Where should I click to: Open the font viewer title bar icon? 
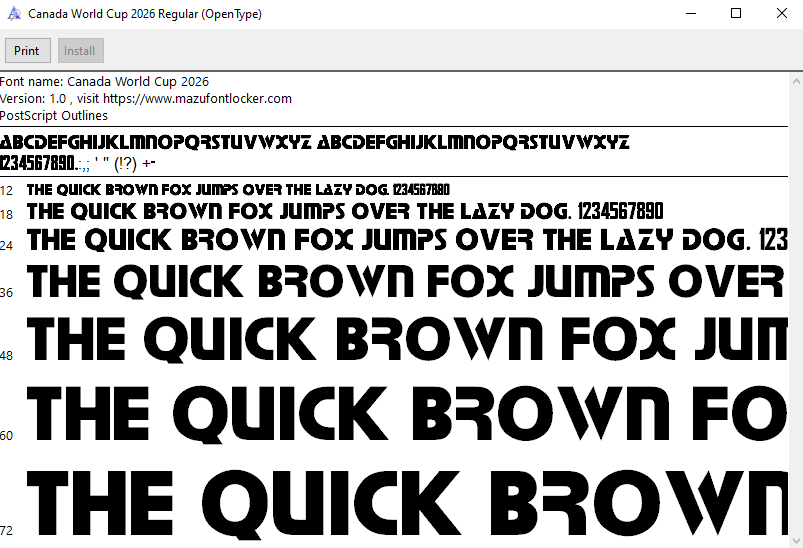point(13,14)
